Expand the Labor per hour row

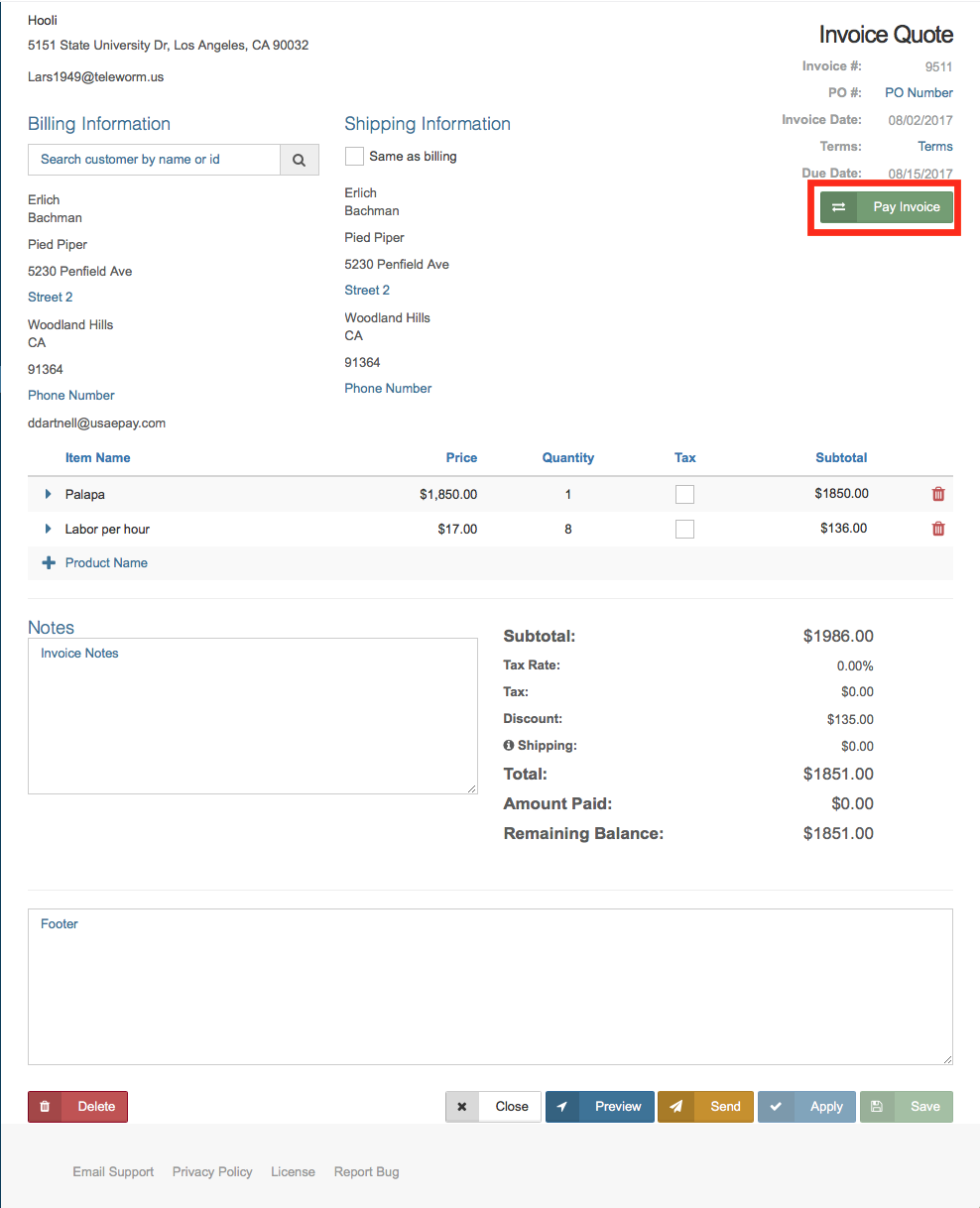pyautogui.click(x=48, y=529)
